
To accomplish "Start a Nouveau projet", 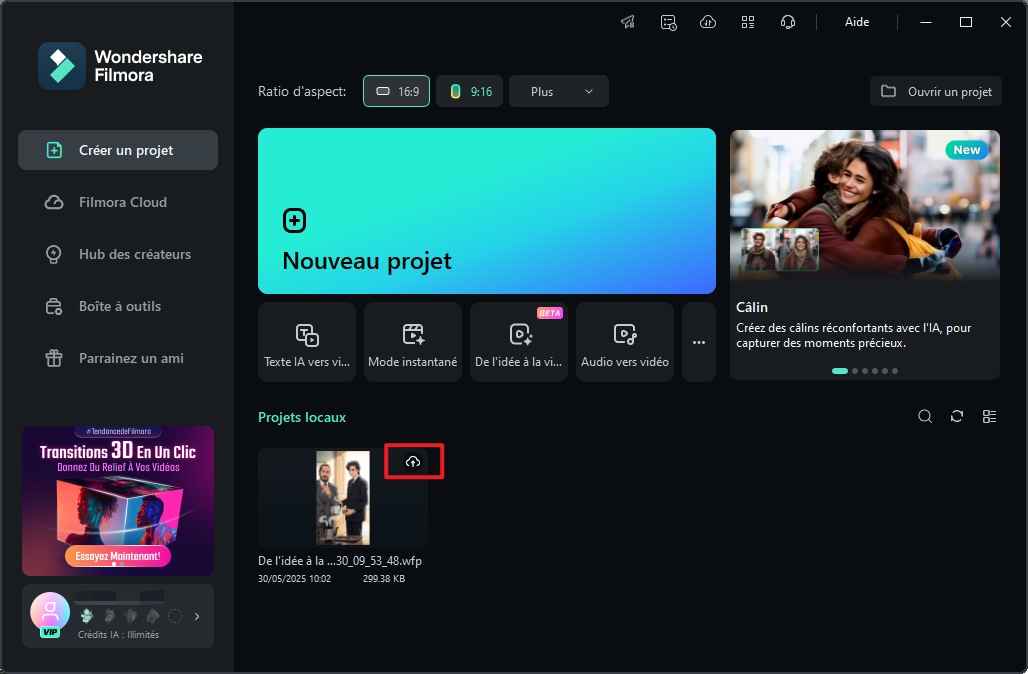I will [x=486, y=211].
